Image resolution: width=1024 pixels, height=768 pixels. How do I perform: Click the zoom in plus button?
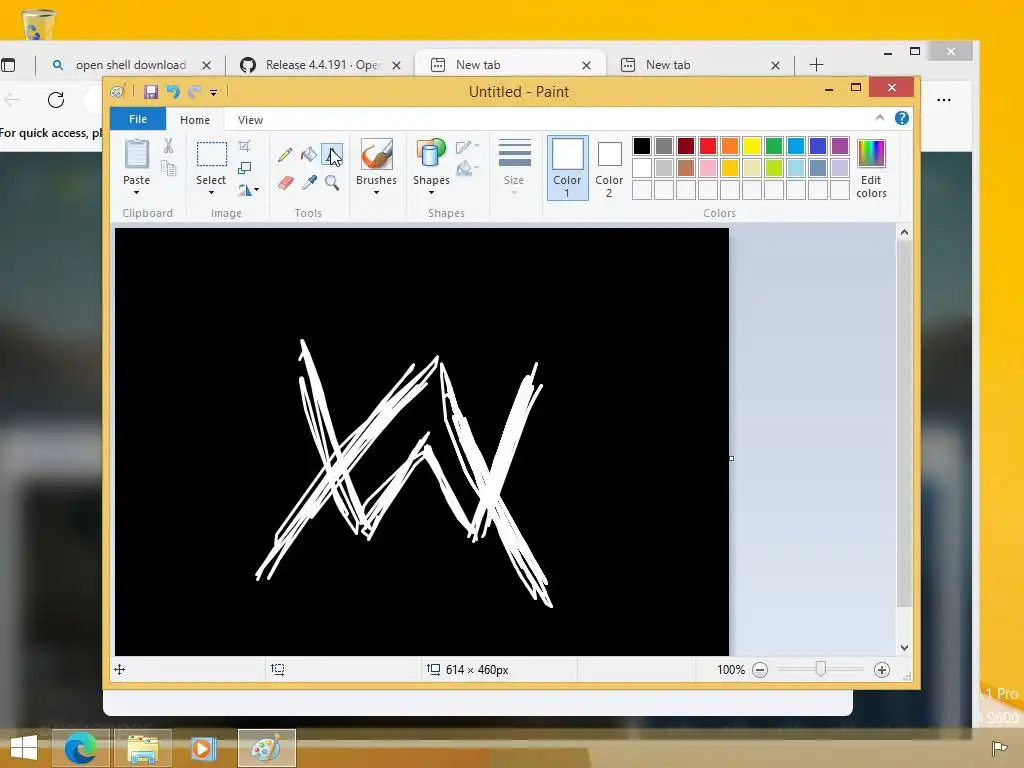[x=882, y=670]
